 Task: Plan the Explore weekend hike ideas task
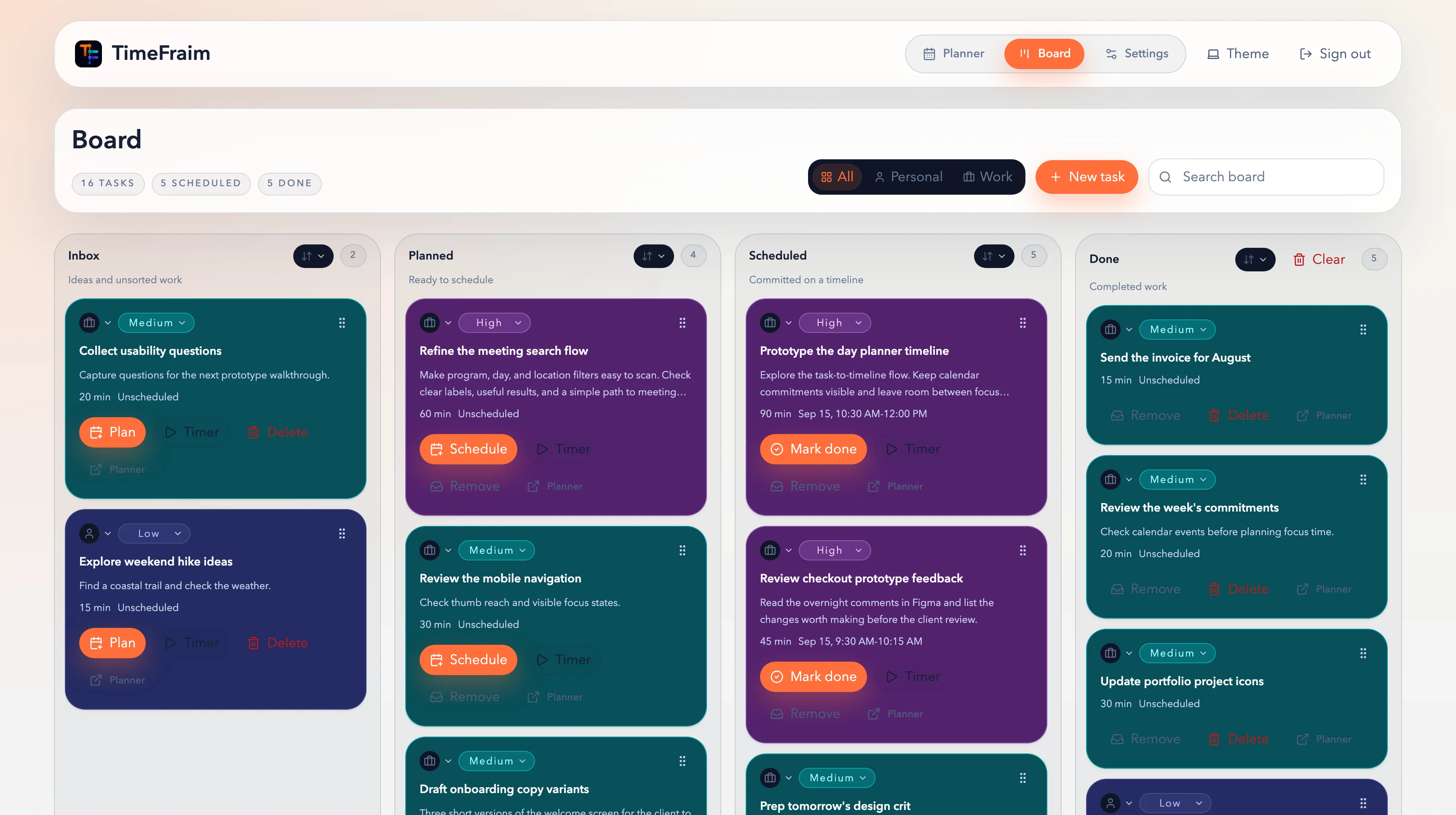tap(112, 643)
